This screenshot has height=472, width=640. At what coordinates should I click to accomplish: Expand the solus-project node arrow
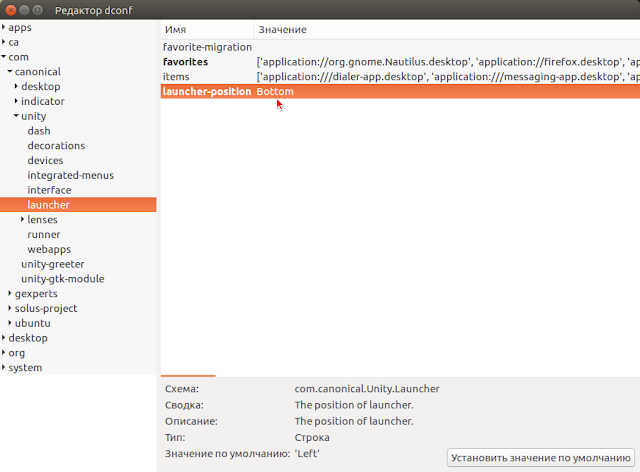(x=10, y=308)
